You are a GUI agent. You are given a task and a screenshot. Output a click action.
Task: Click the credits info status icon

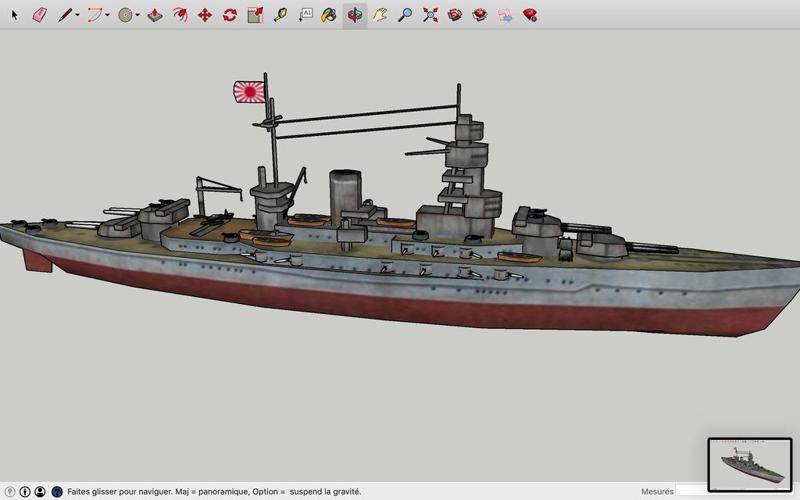click(24, 492)
